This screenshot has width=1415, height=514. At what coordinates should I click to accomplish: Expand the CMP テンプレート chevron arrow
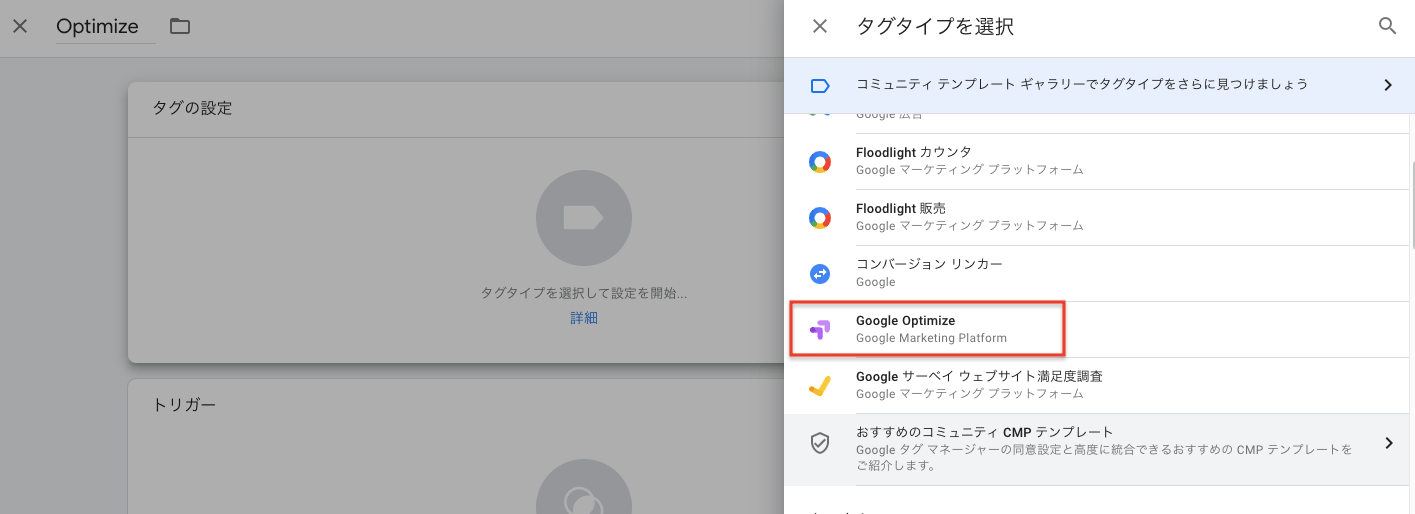click(x=1388, y=443)
